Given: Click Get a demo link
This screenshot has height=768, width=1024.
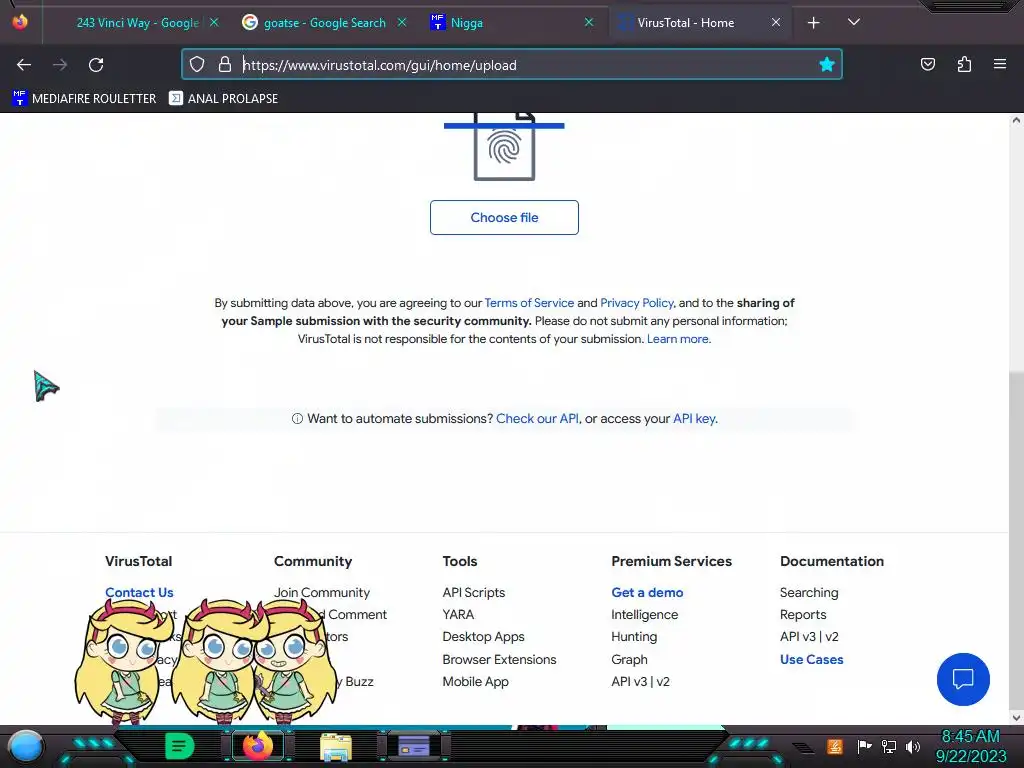Looking at the screenshot, I should click(x=647, y=592).
